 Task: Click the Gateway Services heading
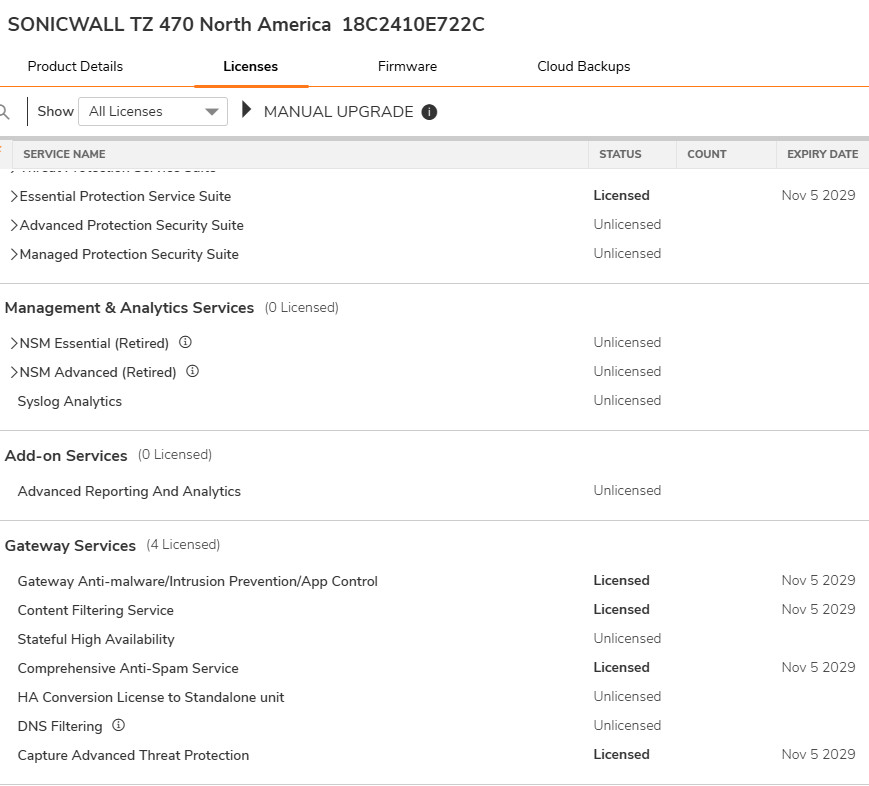(70, 546)
